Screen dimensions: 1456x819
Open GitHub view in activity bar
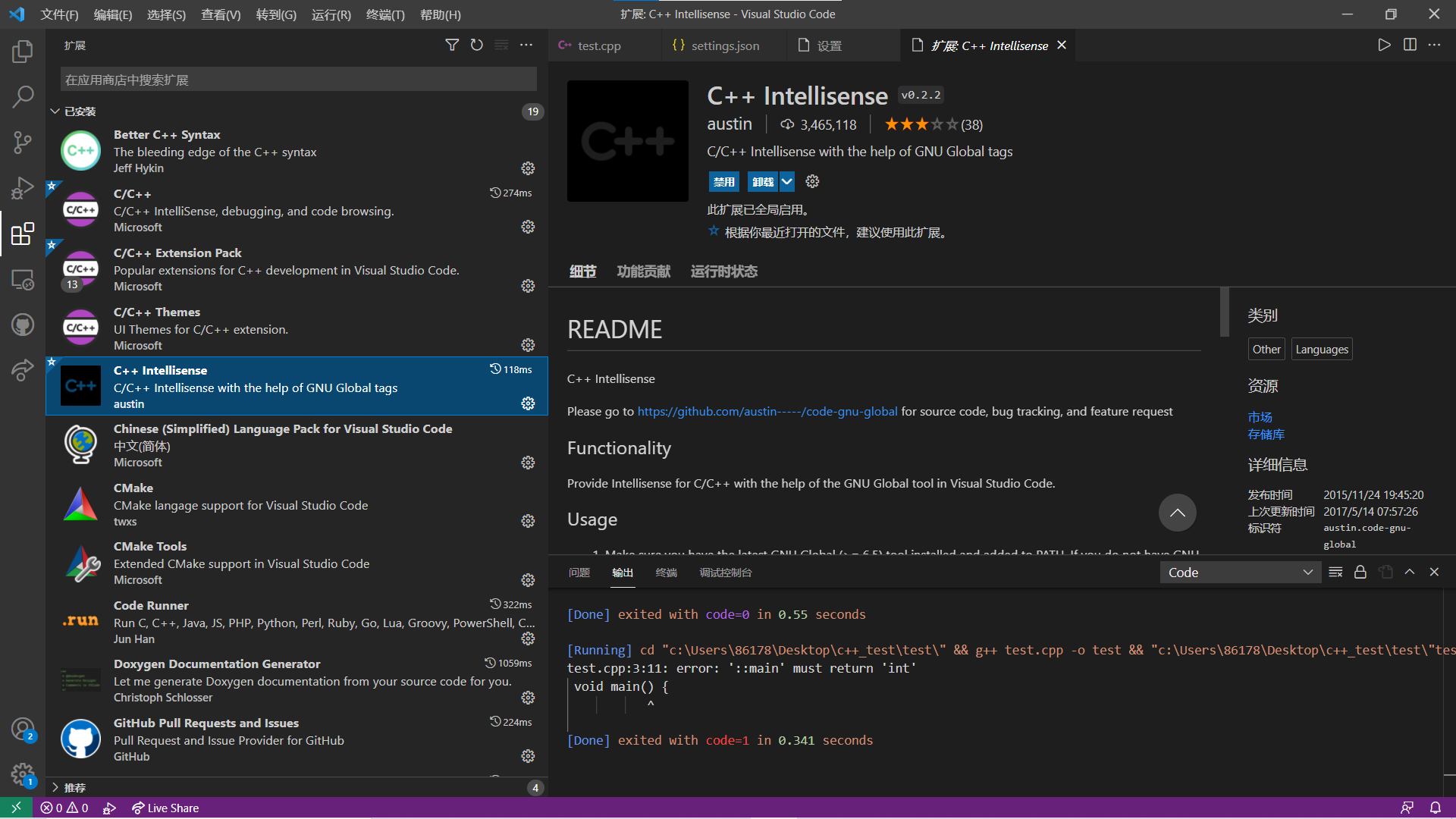coord(23,325)
